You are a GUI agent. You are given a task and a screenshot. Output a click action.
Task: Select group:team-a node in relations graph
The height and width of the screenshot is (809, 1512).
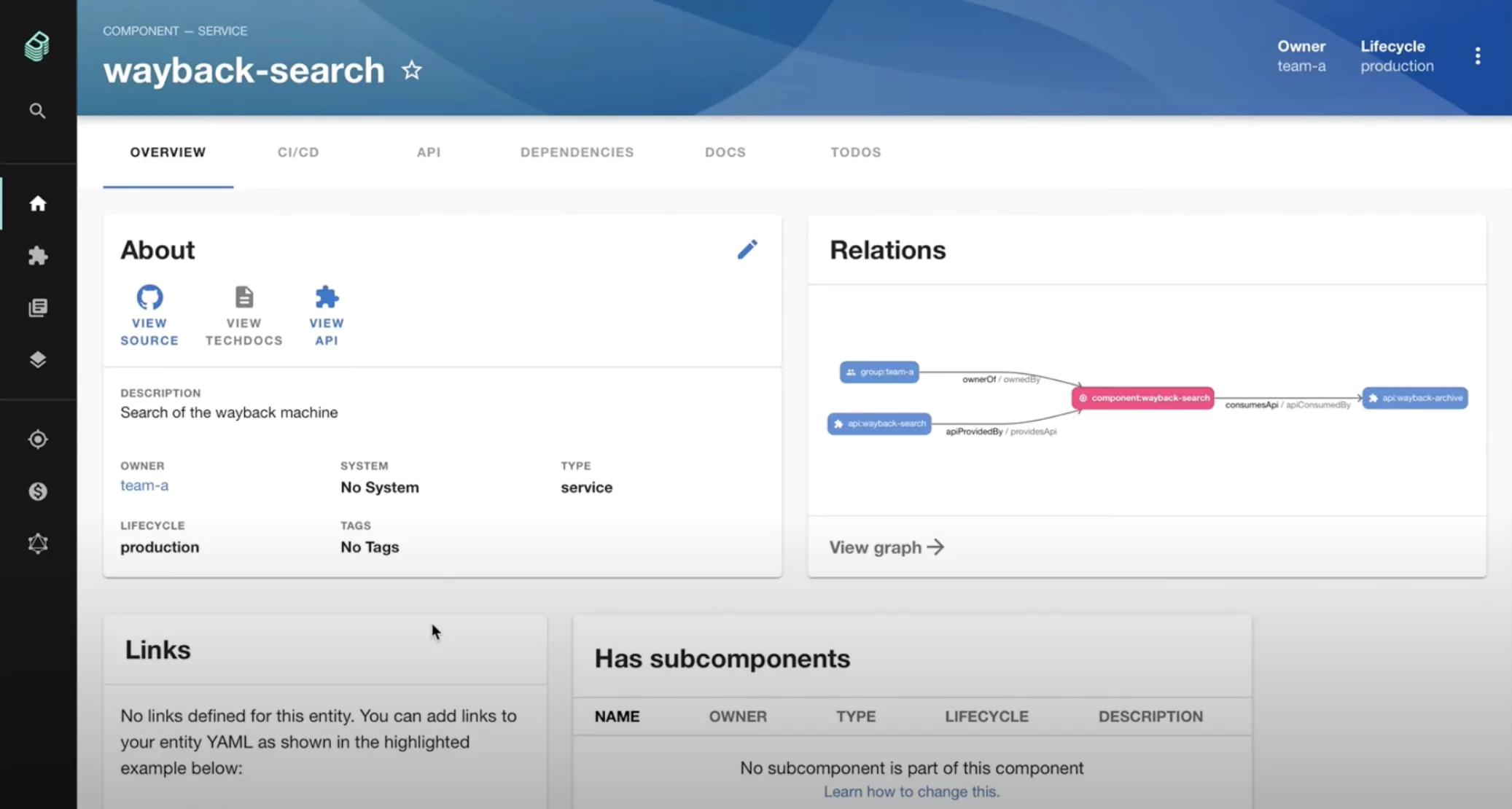click(879, 372)
